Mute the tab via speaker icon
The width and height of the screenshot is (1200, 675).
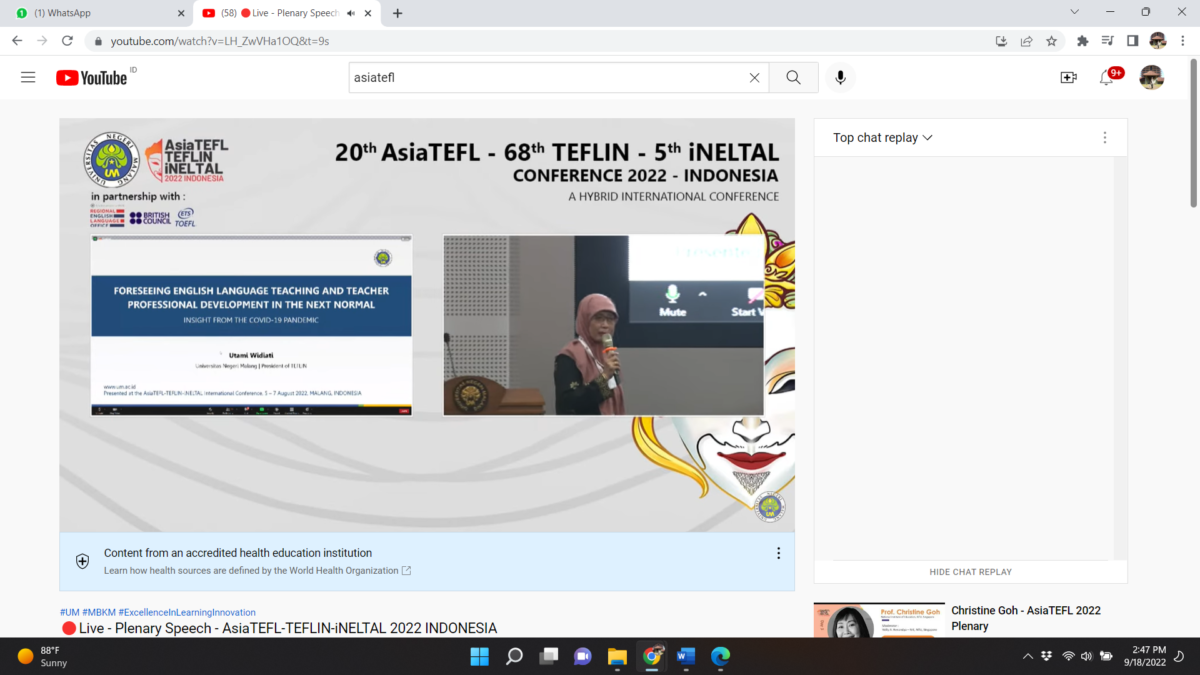tap(351, 13)
